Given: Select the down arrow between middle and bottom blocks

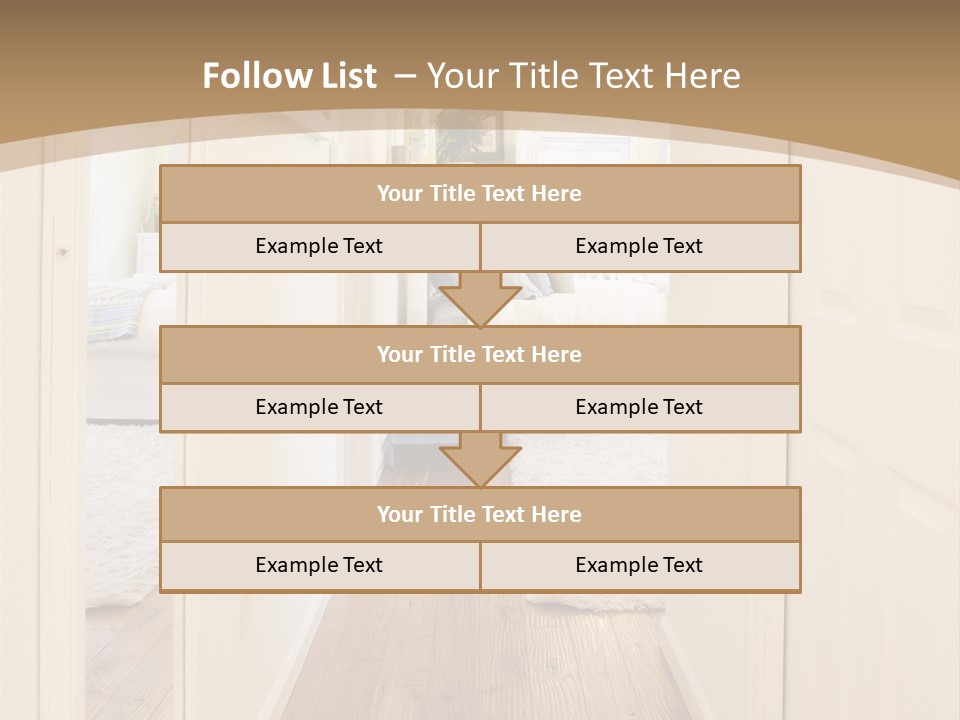Looking at the screenshot, I should 480,460.
